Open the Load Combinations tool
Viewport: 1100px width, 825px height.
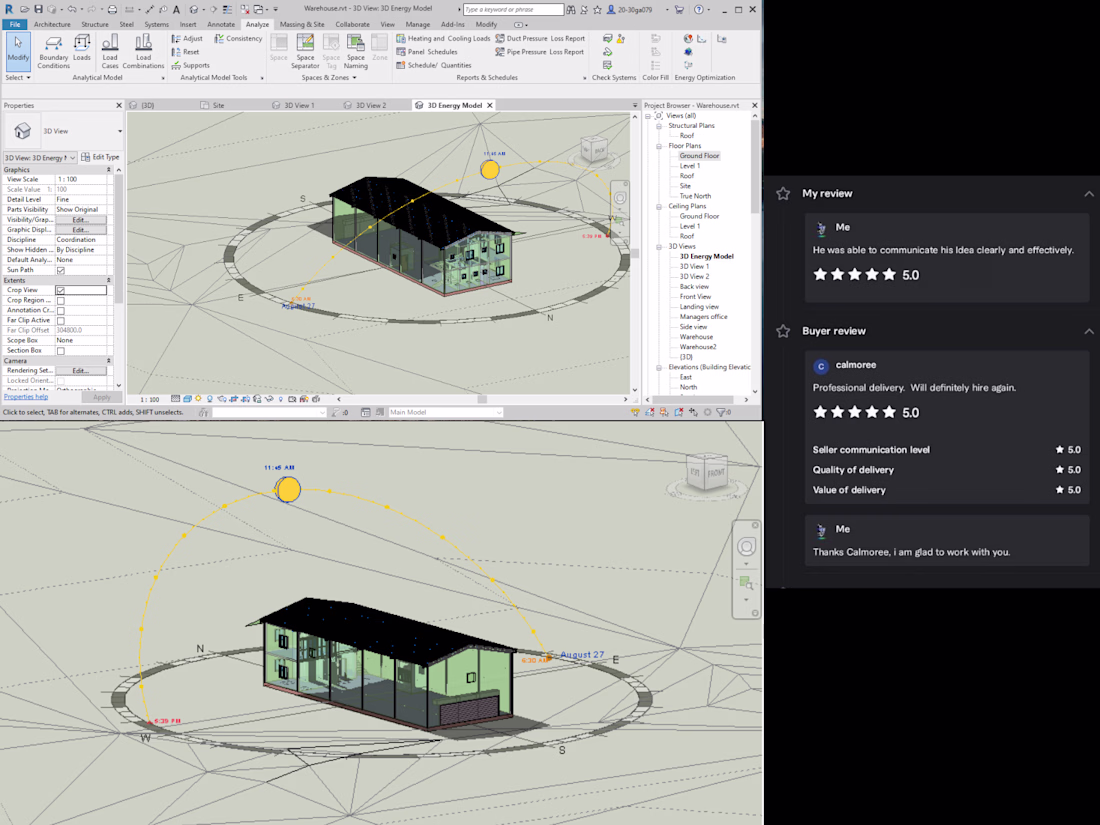point(143,49)
